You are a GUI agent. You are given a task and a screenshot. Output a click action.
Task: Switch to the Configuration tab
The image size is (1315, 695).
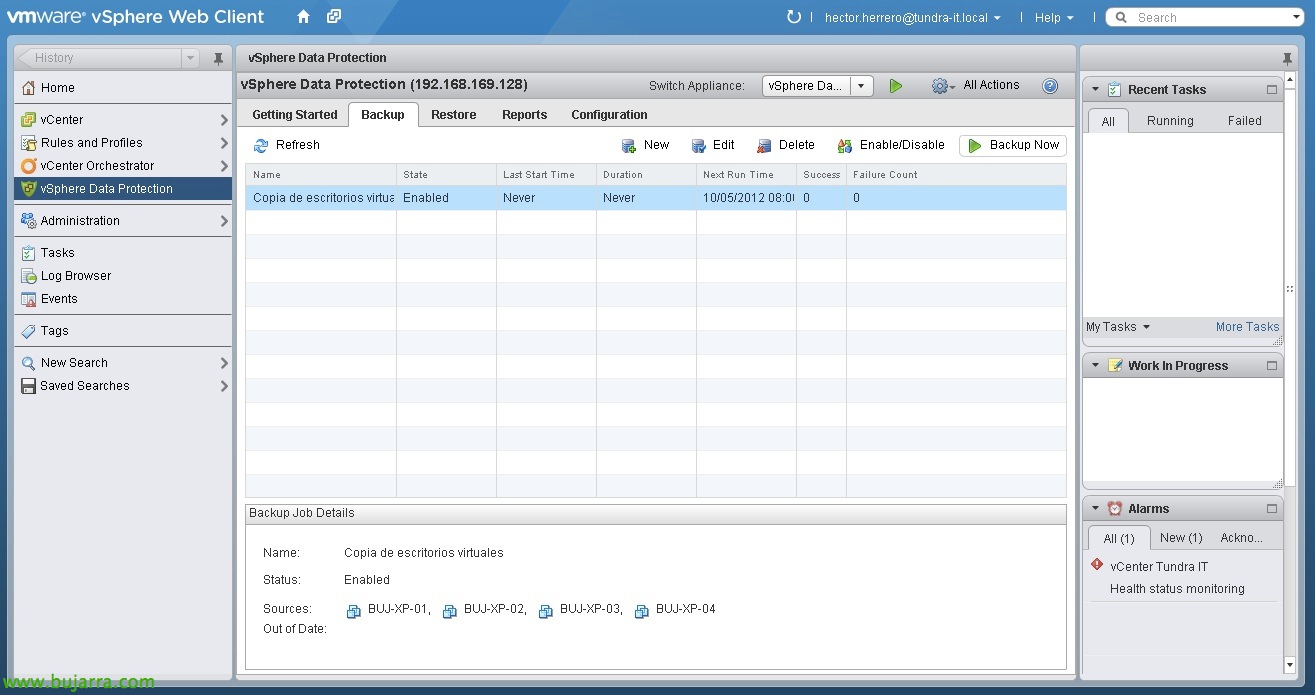point(609,115)
